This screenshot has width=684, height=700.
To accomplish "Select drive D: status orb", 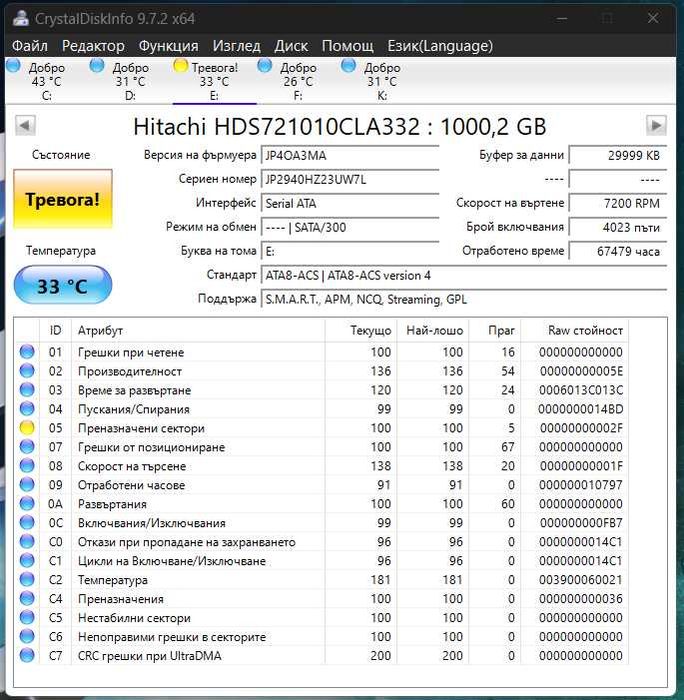I will click(x=96, y=66).
